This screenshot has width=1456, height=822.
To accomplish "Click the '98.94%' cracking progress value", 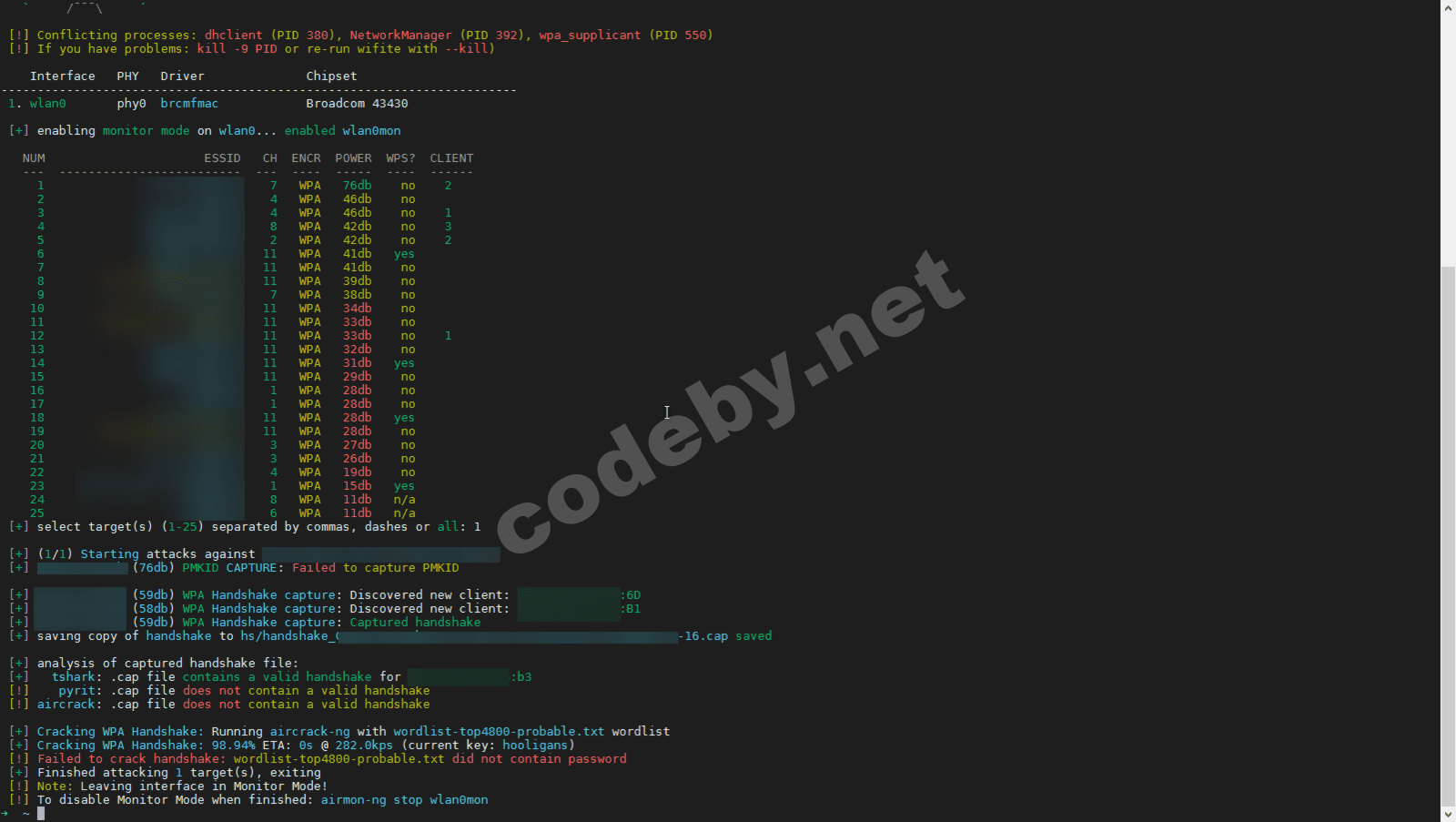I will (x=233, y=746).
